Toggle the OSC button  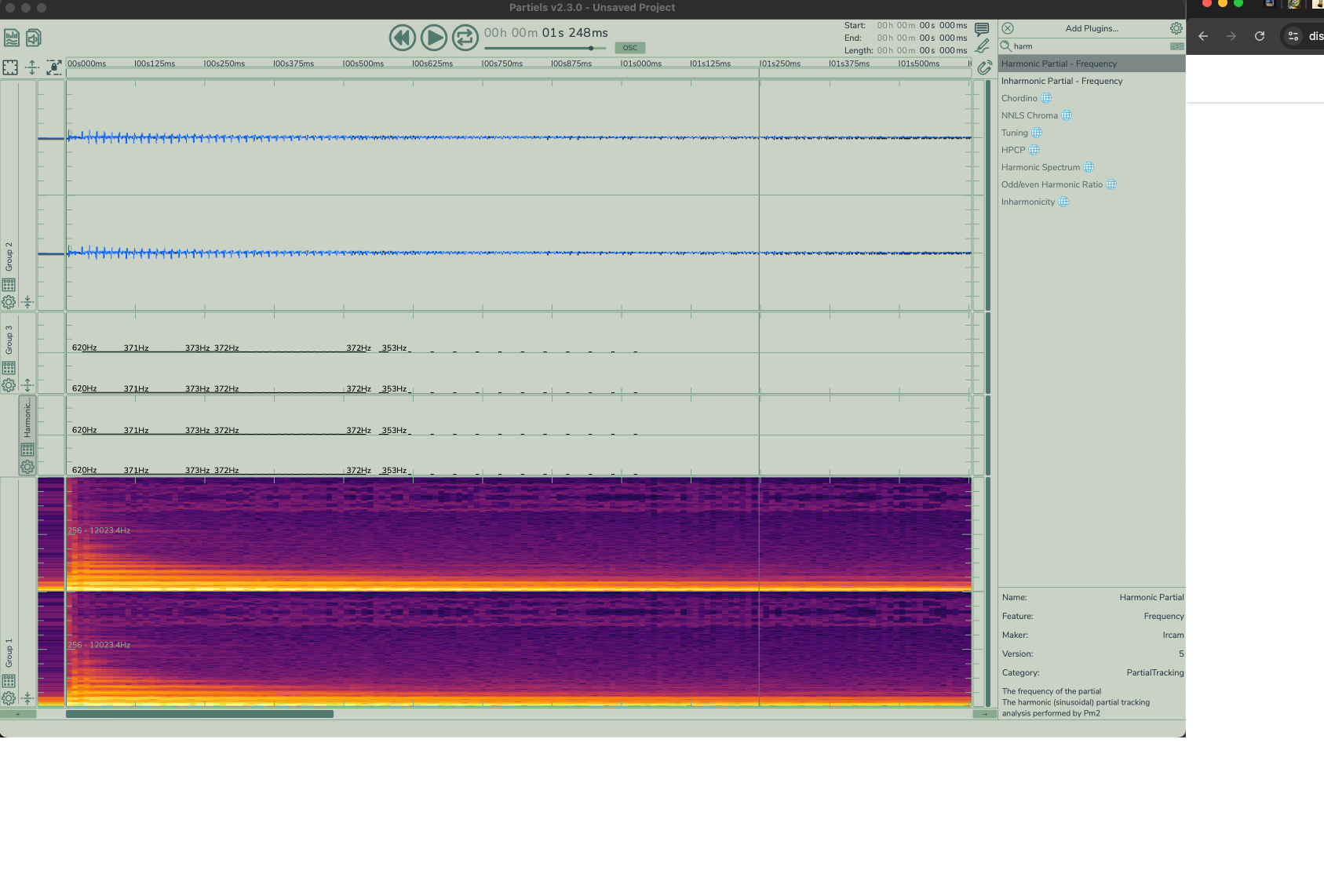(629, 48)
